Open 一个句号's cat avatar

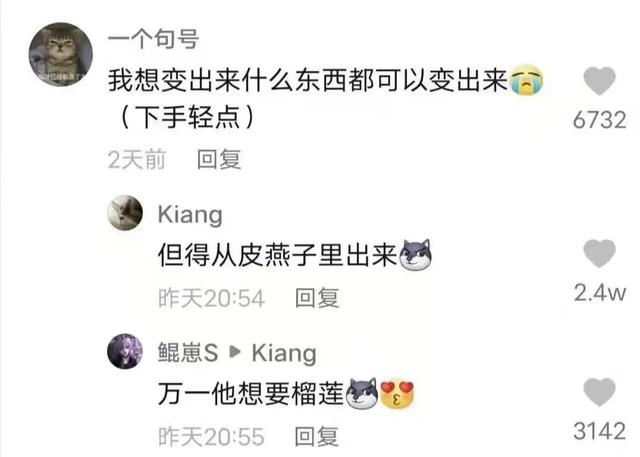pos(60,54)
